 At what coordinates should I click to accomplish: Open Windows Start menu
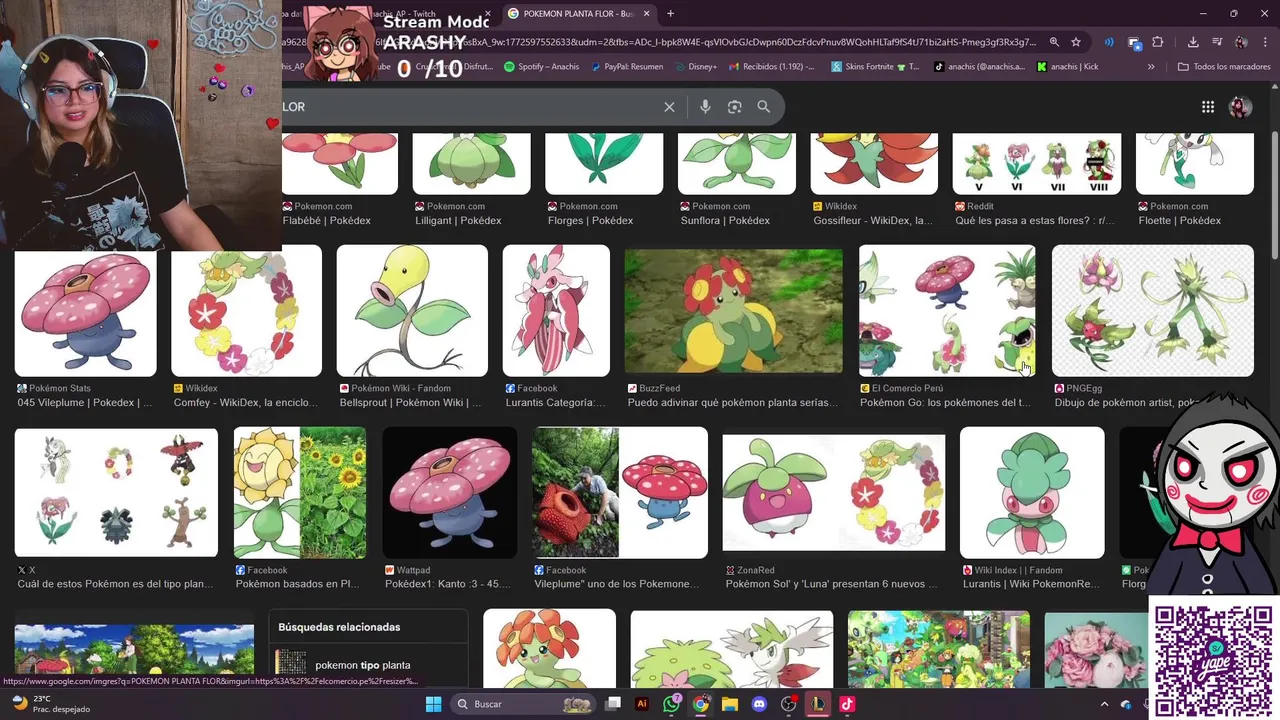point(433,704)
